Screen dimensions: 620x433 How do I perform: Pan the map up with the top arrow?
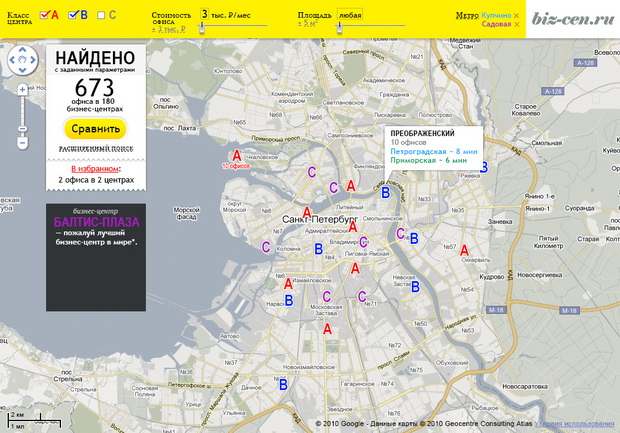click(23, 50)
